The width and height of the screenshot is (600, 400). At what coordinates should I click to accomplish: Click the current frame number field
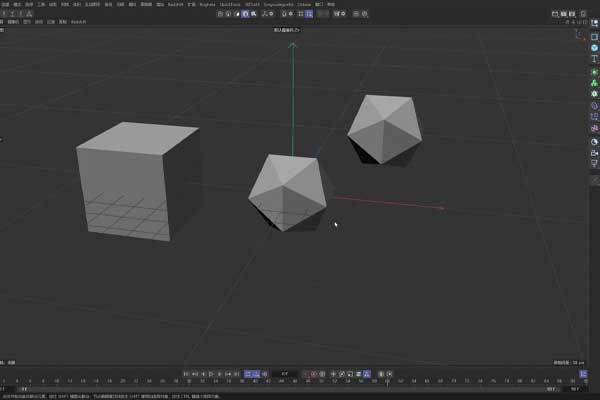pyautogui.click(x=285, y=374)
